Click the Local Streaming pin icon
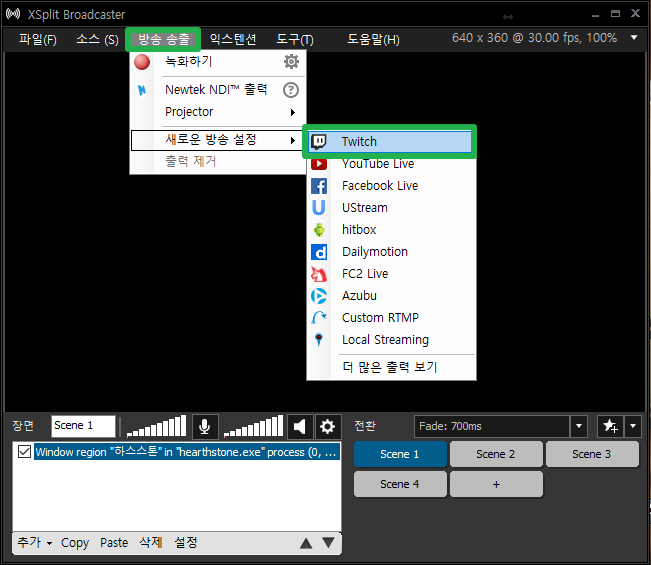 (x=319, y=339)
